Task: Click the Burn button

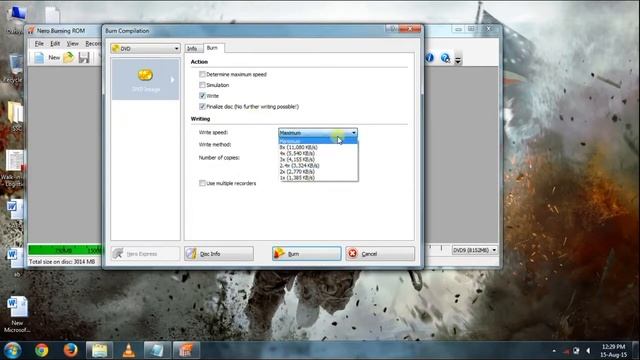Action: [x=307, y=253]
